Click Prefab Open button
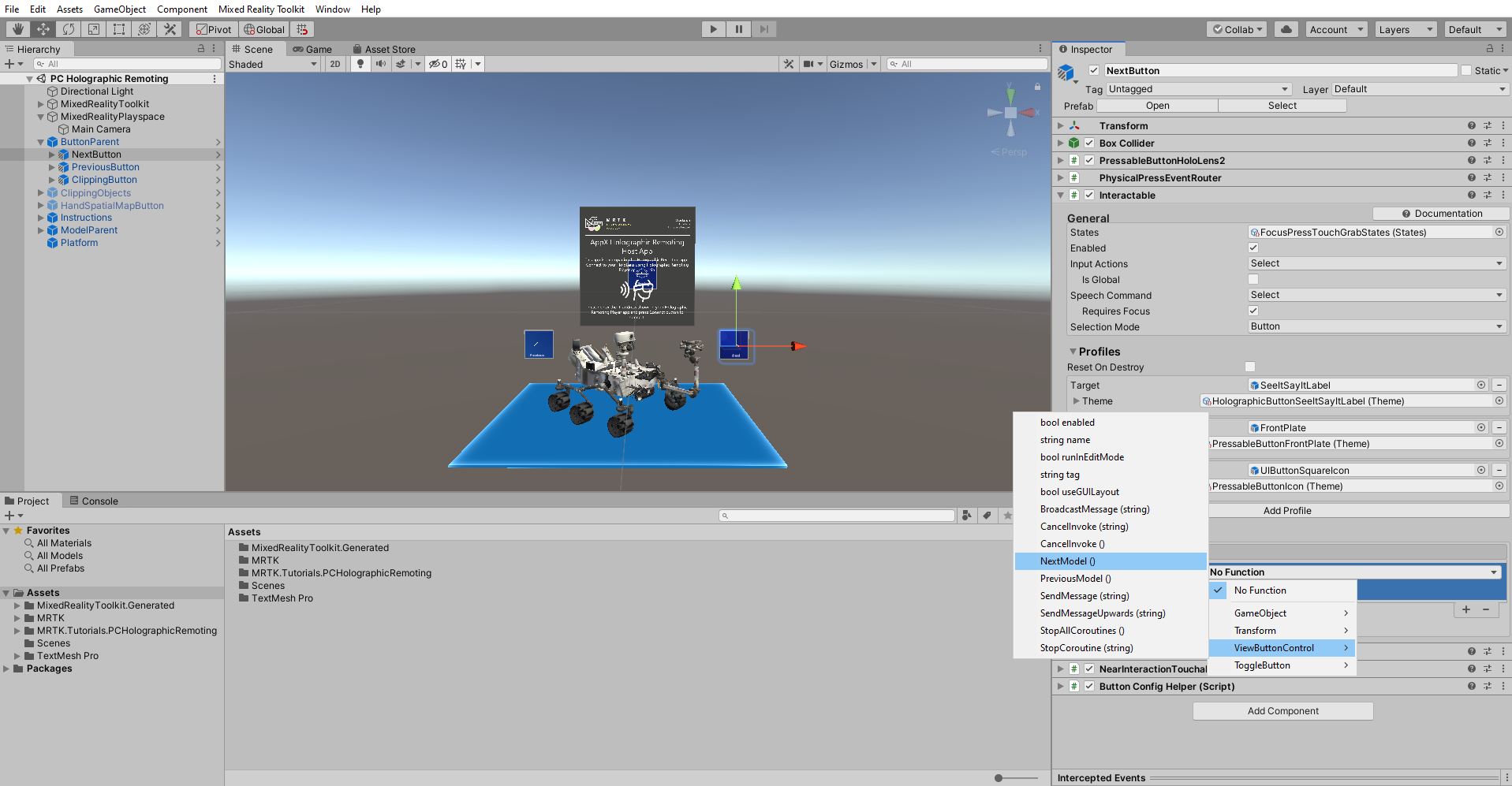Viewport: 1512px width, 786px height. (1158, 106)
